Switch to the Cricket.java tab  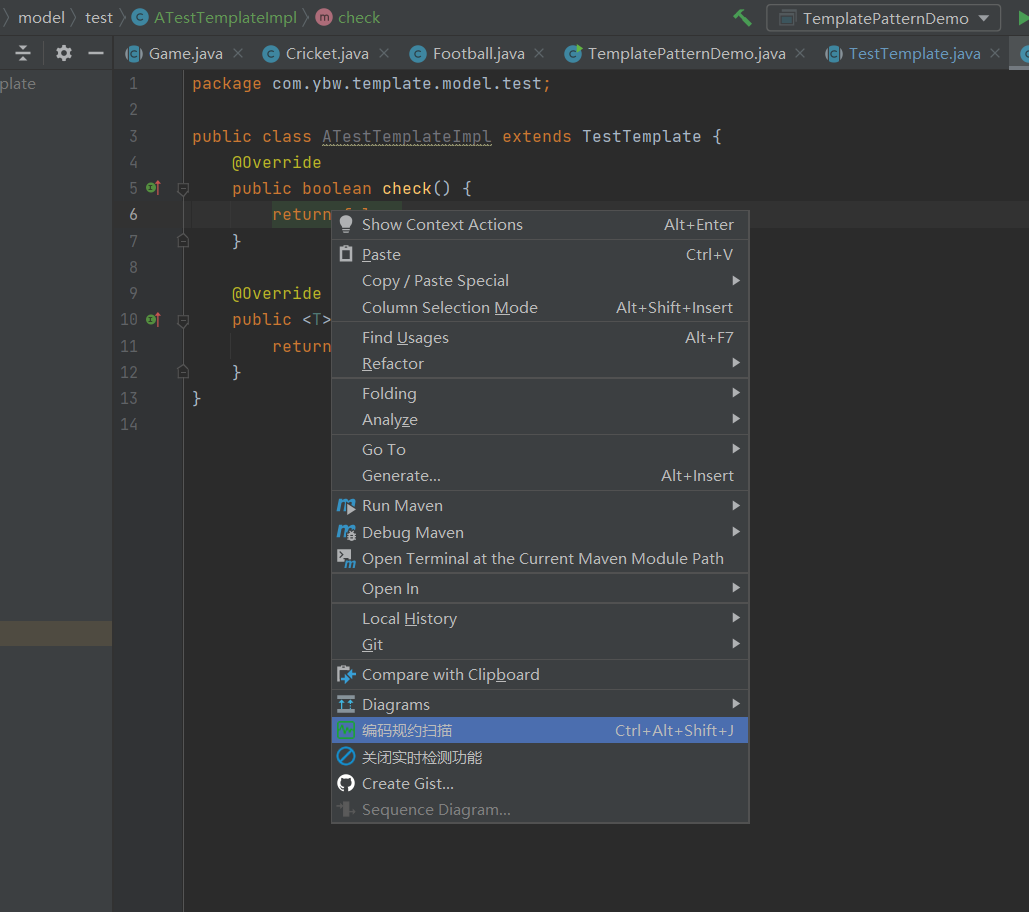[327, 54]
